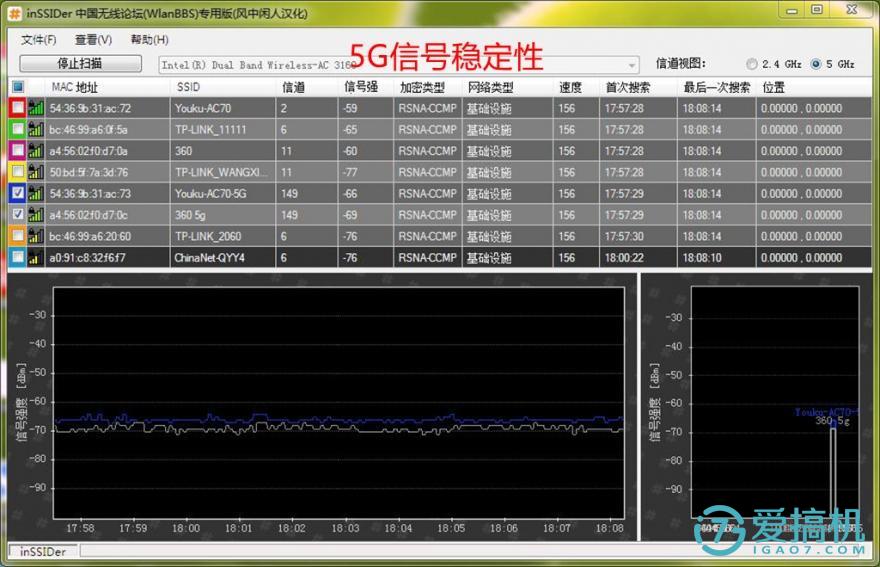Image resolution: width=880 pixels, height=567 pixels.
Task: Sort by MAC 地址 column header
Action: (x=107, y=87)
